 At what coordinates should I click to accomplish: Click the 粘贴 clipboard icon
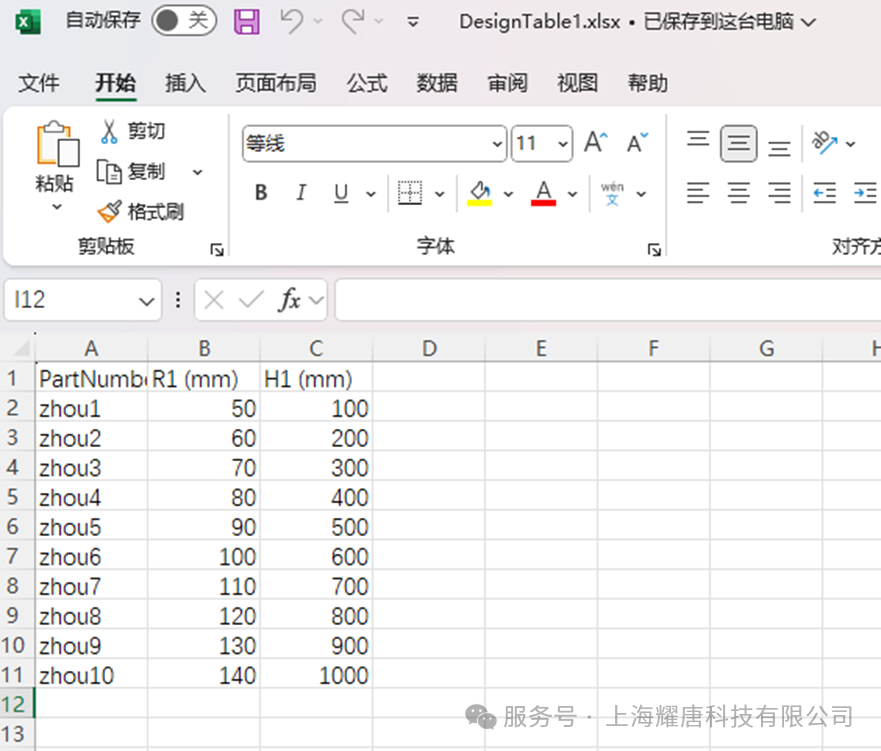coord(57,144)
